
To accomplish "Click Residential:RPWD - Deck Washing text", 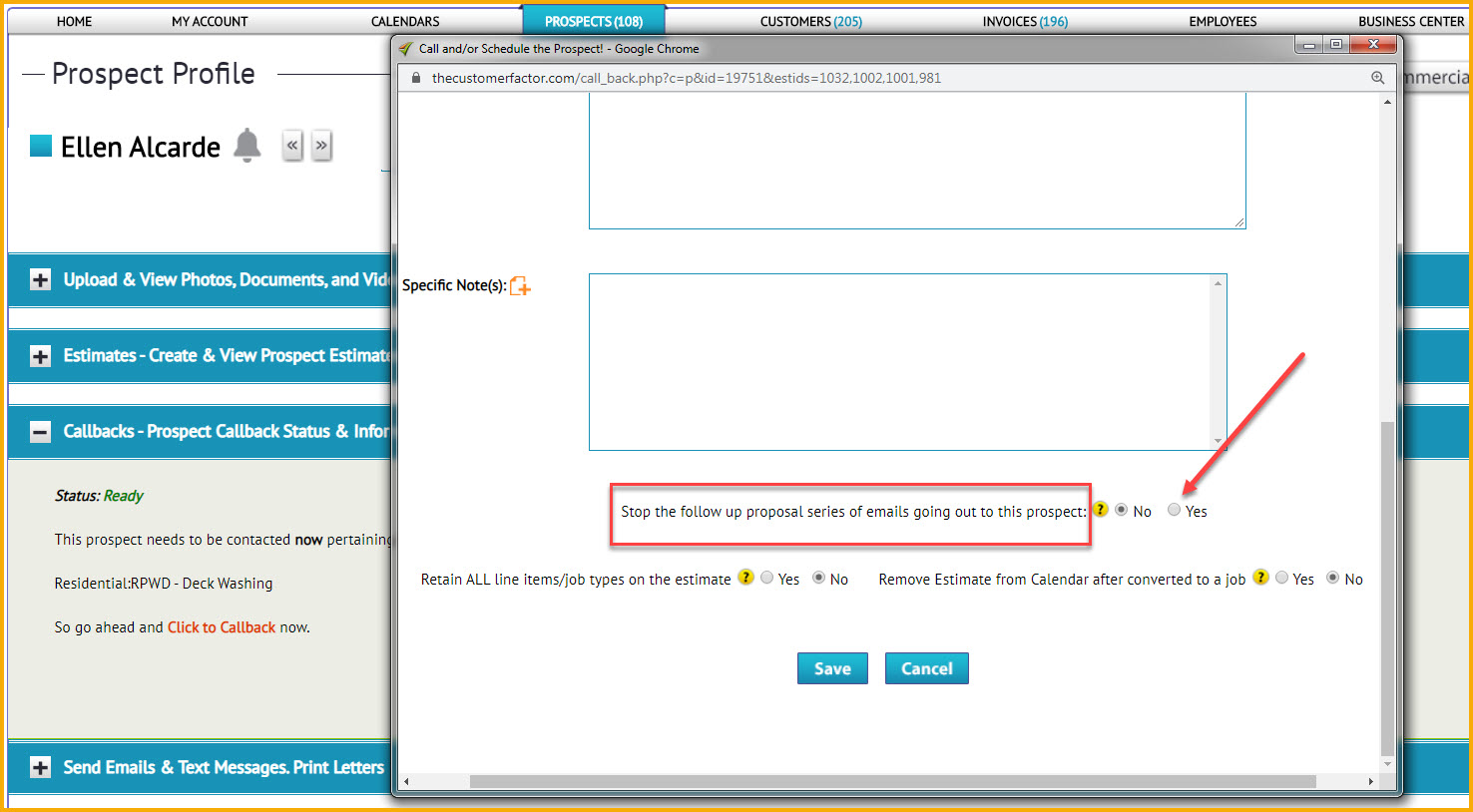I will click(x=164, y=584).
